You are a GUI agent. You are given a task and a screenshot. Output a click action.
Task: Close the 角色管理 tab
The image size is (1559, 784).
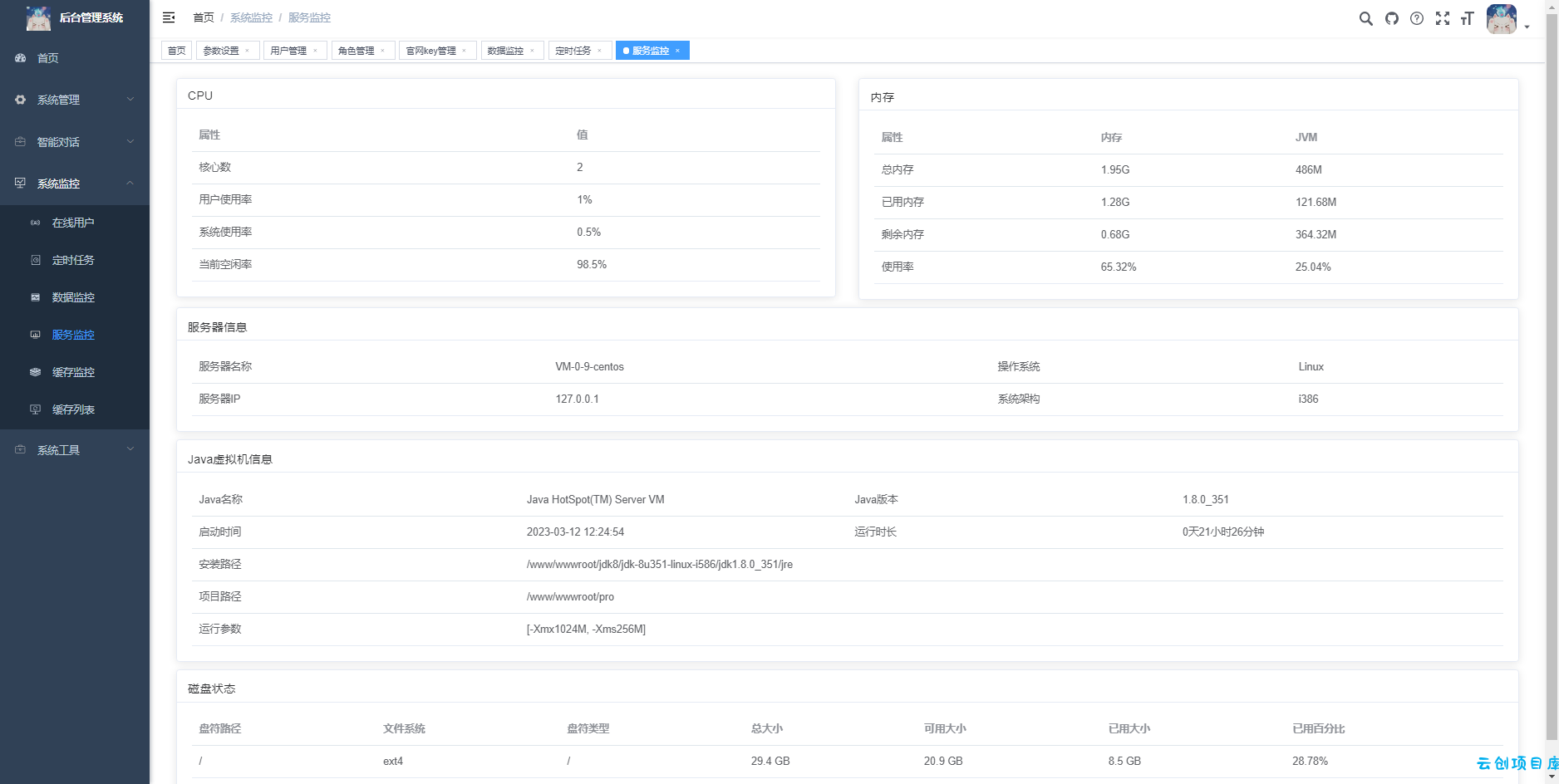(382, 51)
